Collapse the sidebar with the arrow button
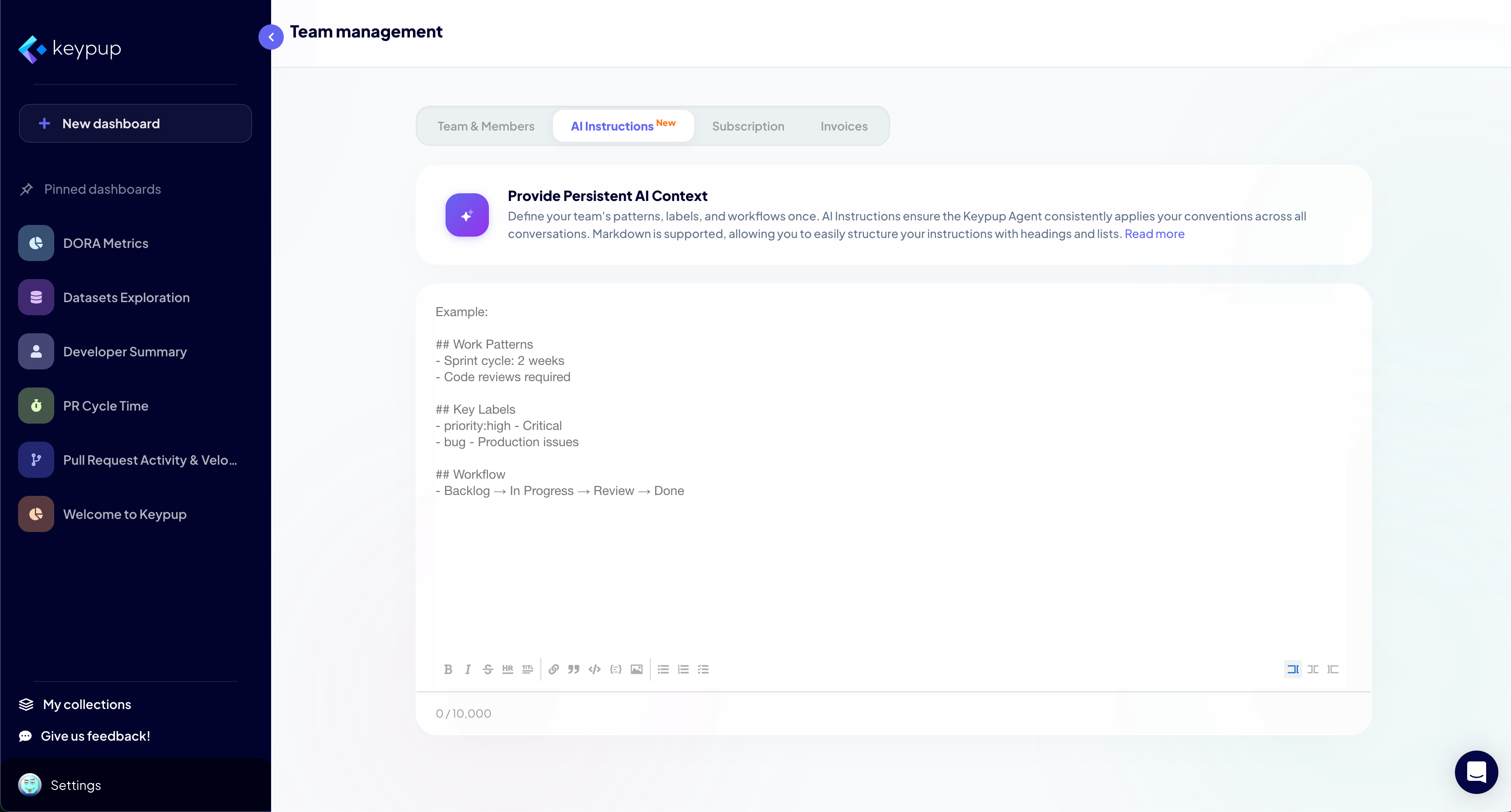The height and width of the screenshot is (812, 1511). pyautogui.click(x=271, y=37)
